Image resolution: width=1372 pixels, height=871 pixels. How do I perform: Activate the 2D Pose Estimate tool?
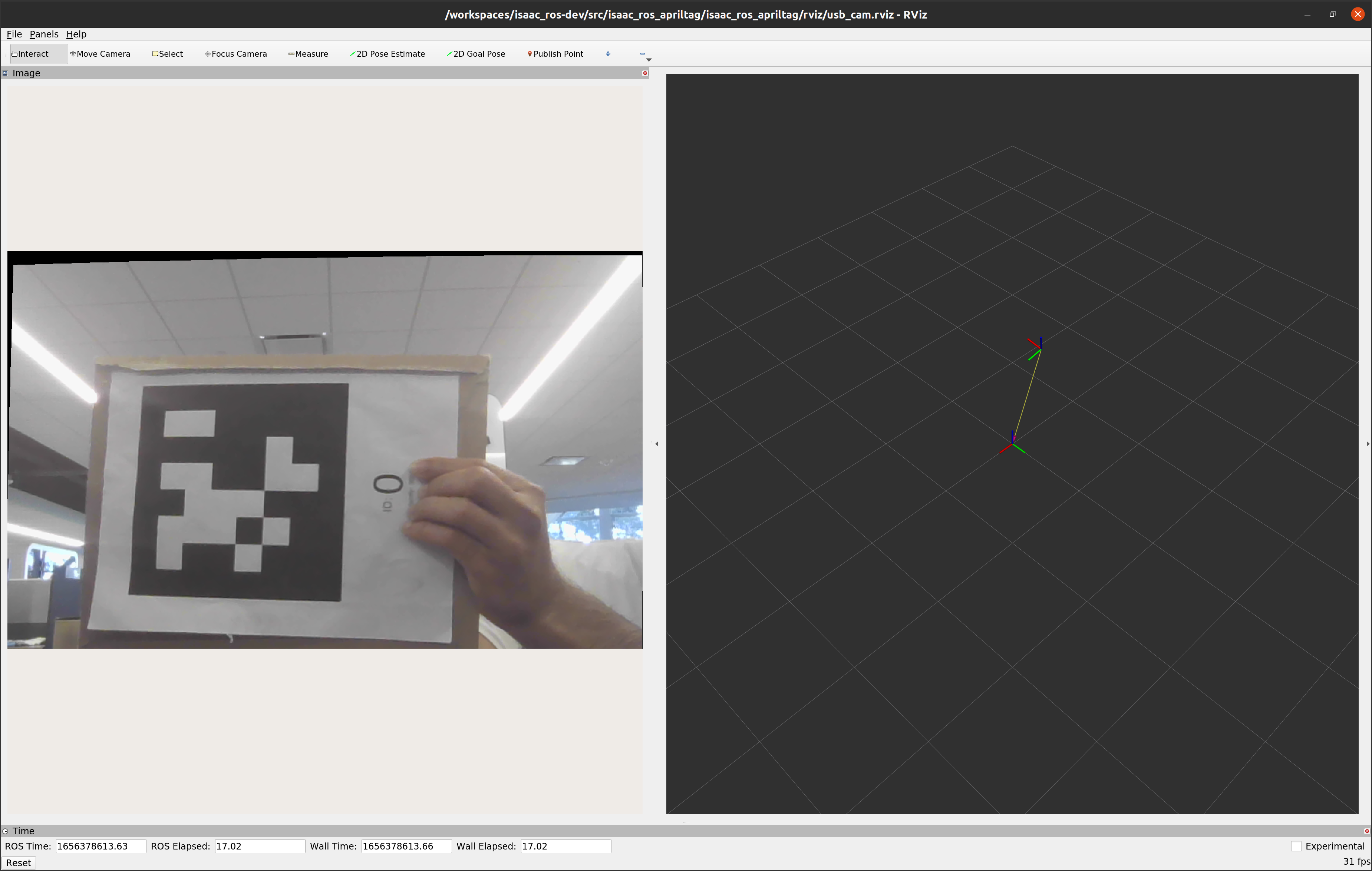[388, 54]
